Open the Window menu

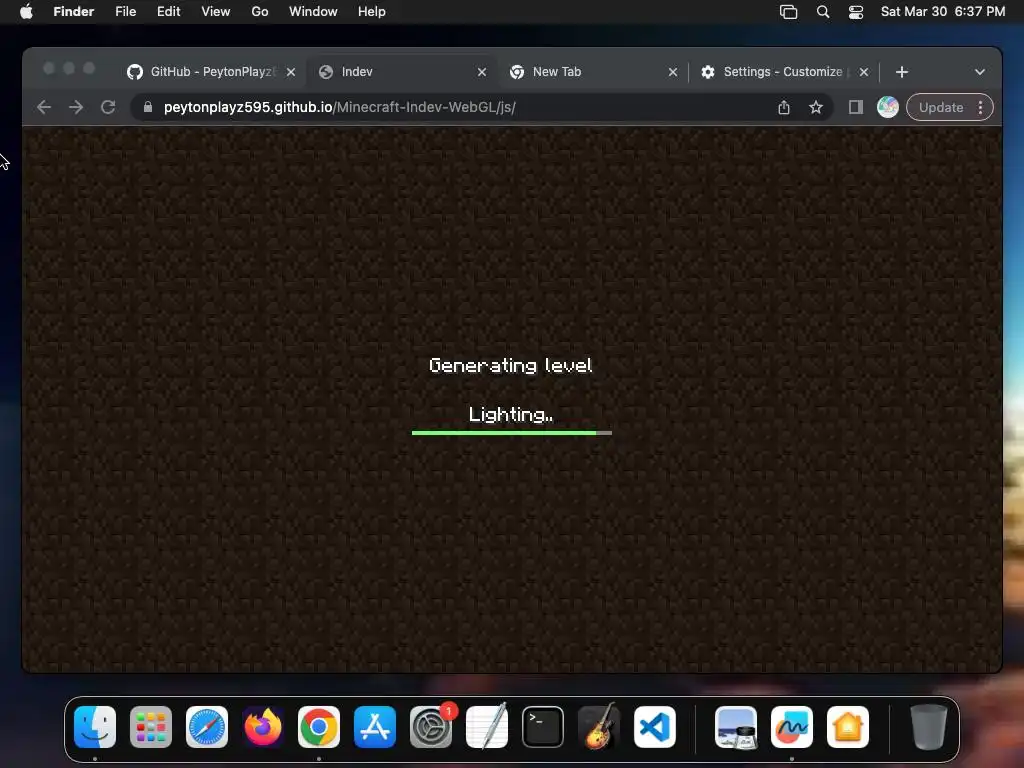[313, 12]
